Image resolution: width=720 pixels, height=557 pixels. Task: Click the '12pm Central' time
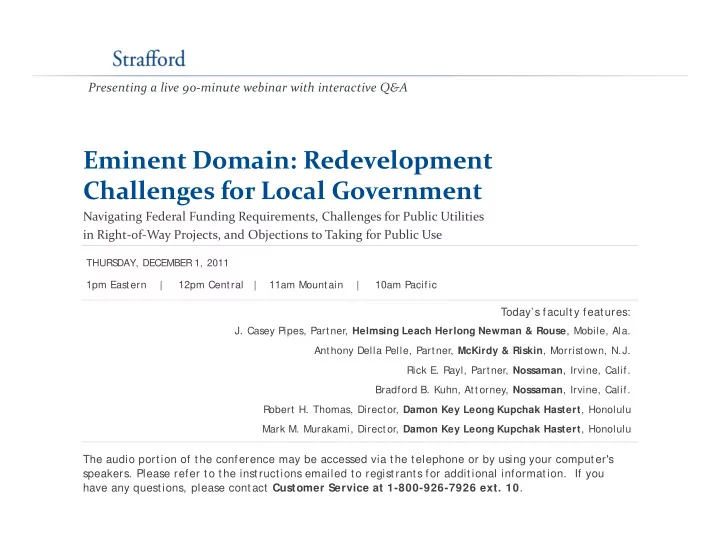[x=211, y=285]
